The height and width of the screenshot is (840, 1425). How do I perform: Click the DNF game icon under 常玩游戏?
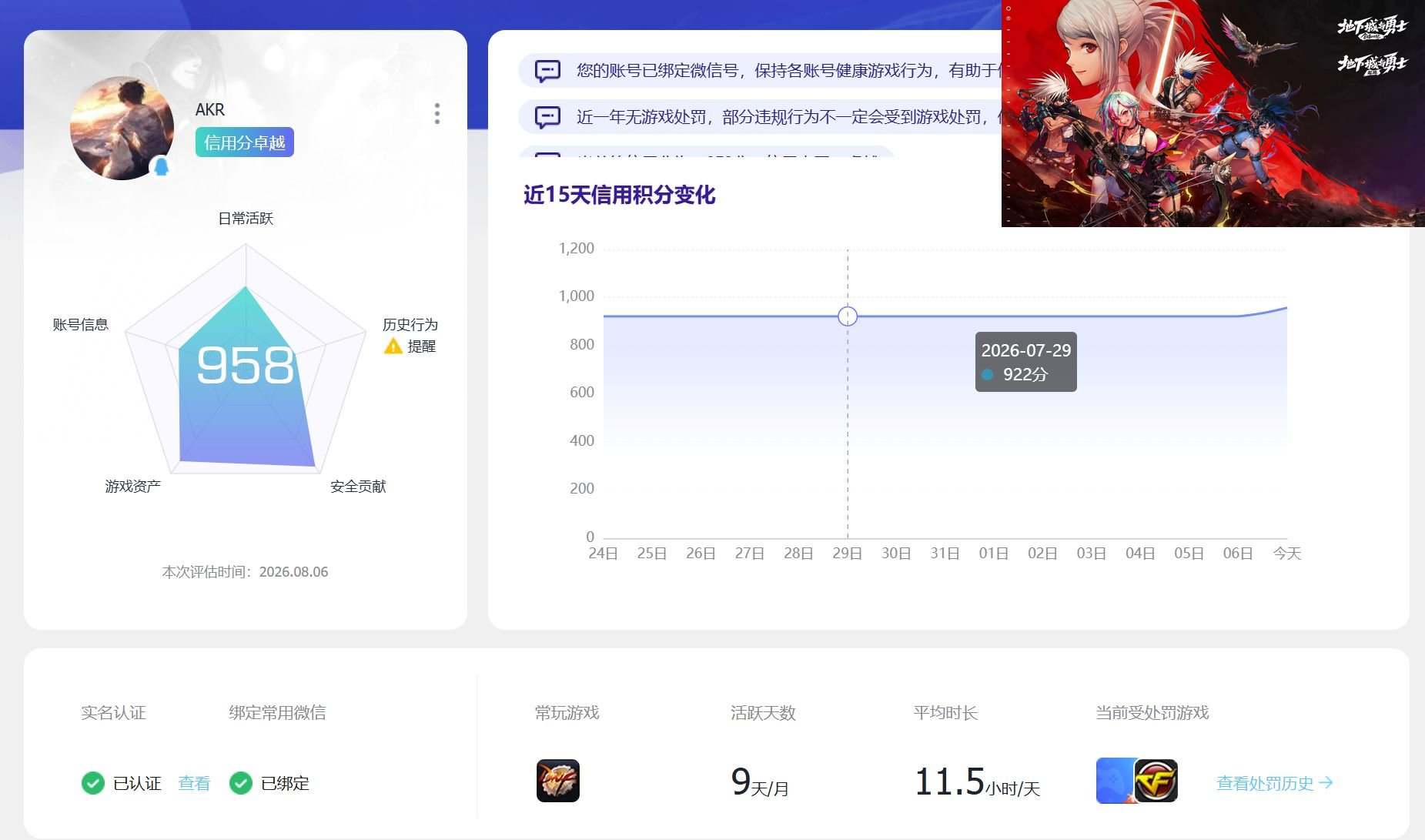558,781
